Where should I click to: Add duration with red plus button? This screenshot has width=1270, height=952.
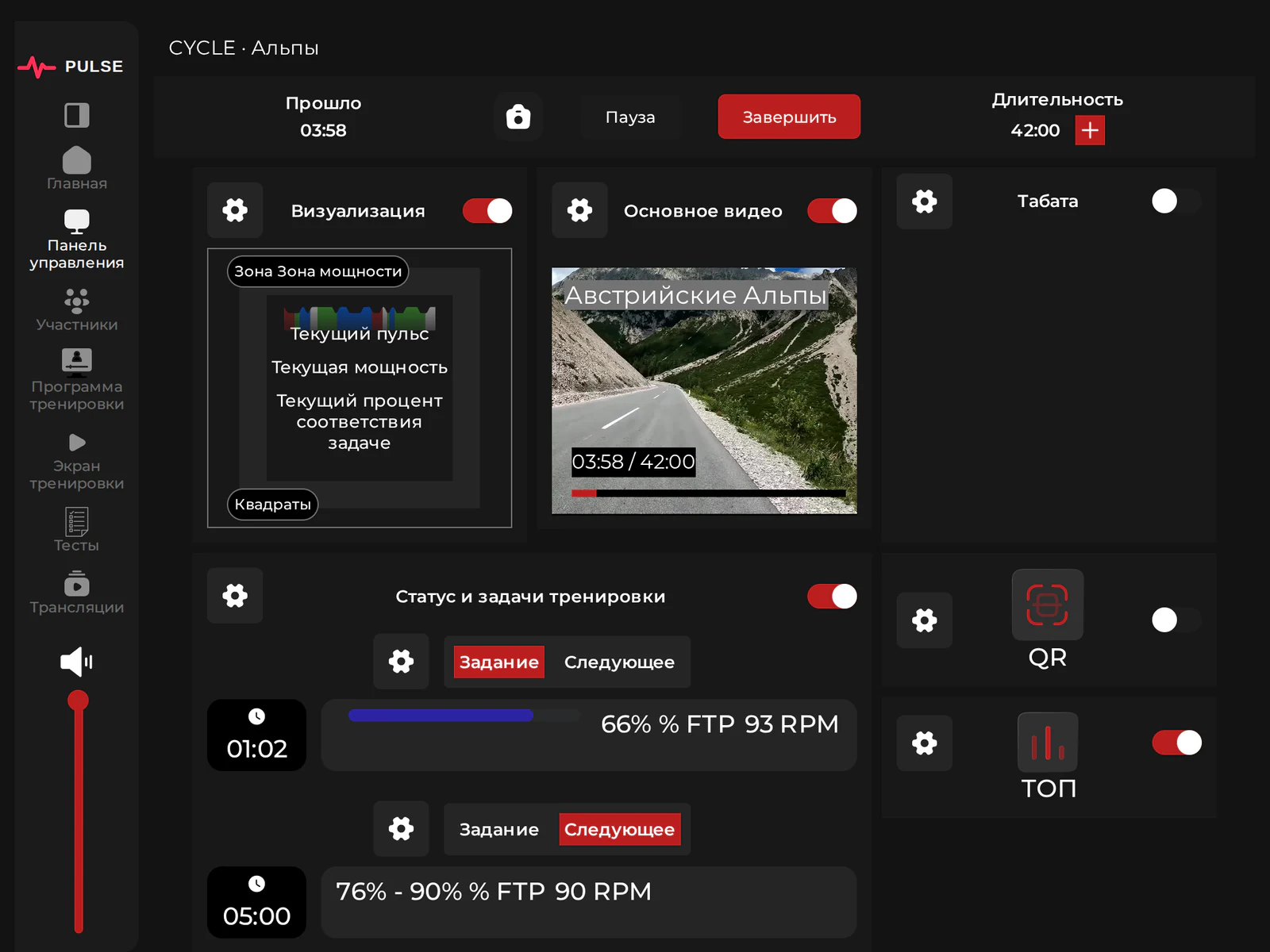tap(1090, 130)
